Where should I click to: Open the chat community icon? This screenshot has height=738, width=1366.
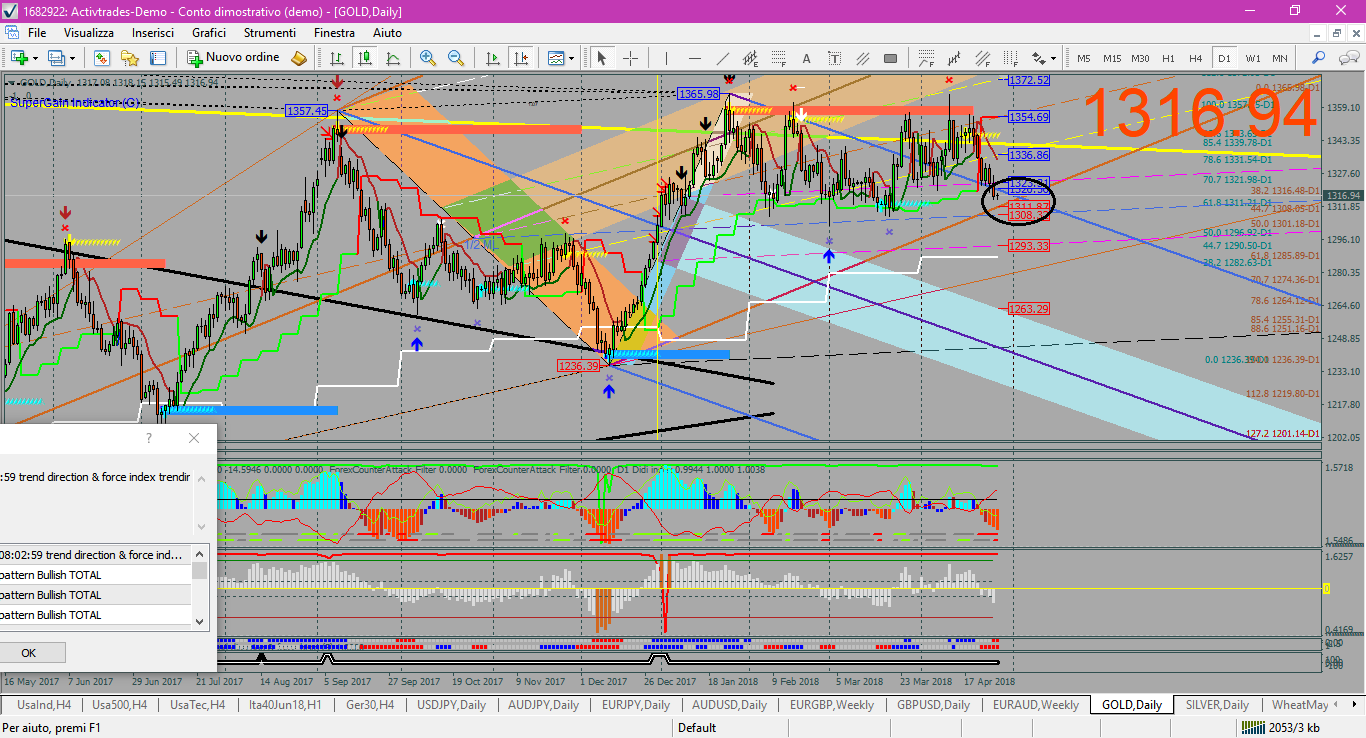point(1347,58)
